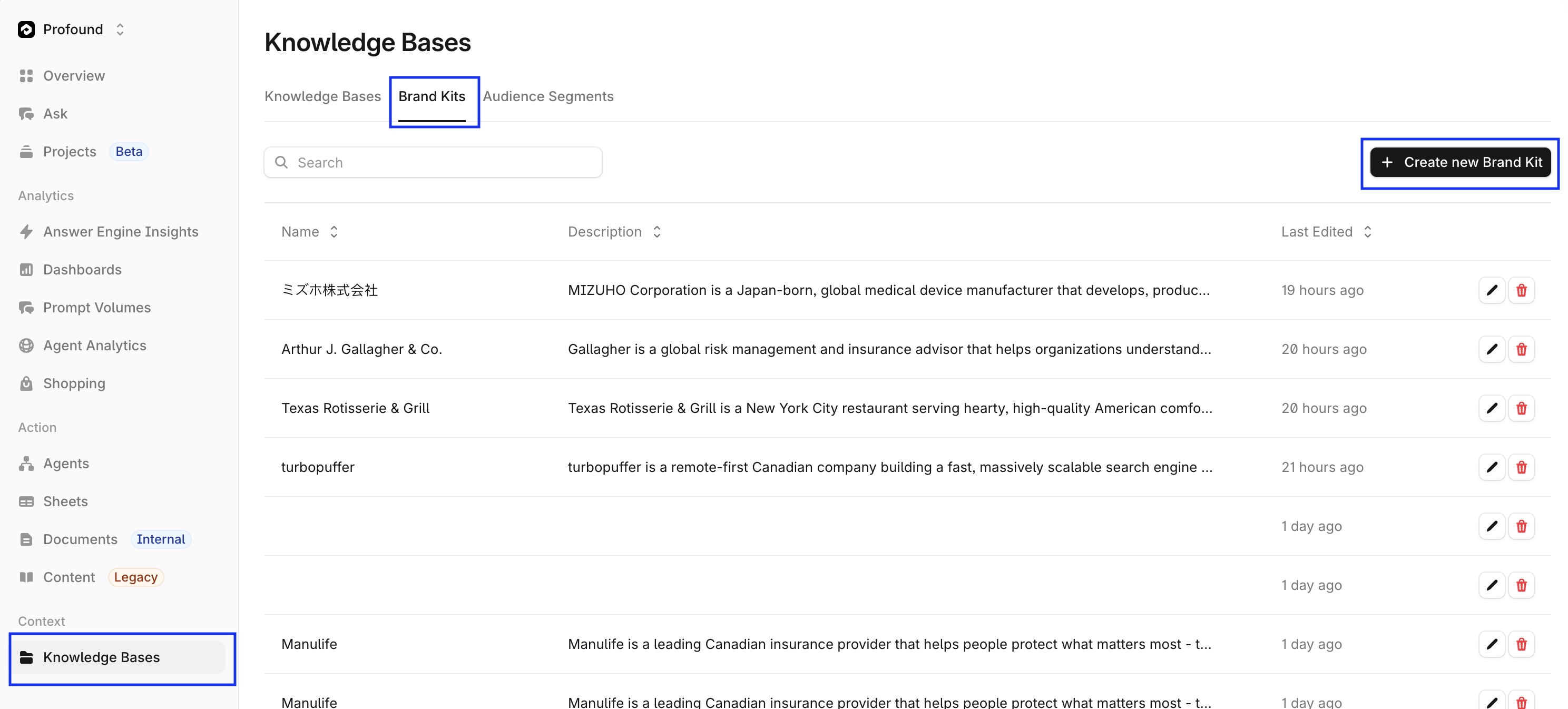Screen dimensions: 1568x709
Task: Edit the ミズホ株式会社 brand kit
Action: (1491, 290)
